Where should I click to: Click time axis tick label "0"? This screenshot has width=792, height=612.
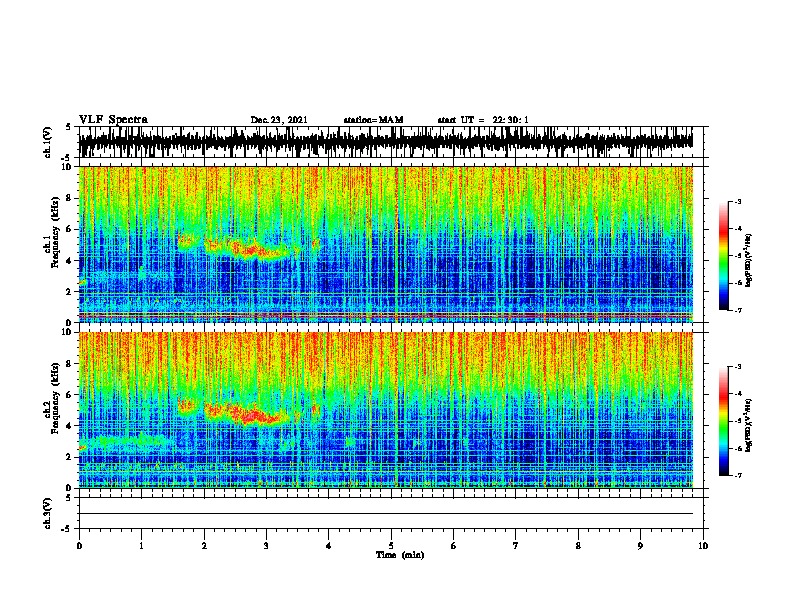pyautogui.click(x=79, y=546)
